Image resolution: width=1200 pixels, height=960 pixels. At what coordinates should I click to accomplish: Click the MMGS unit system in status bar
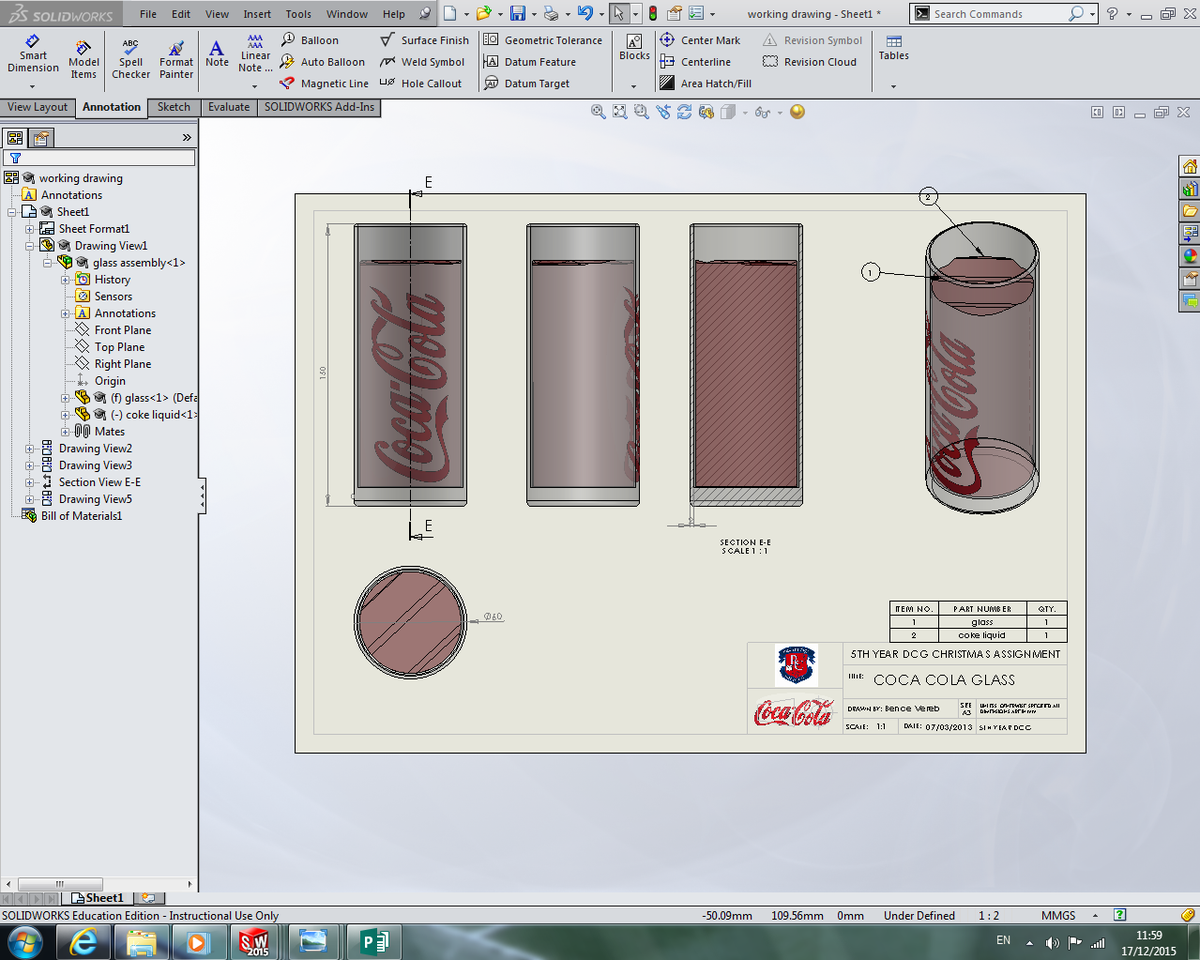1058,915
